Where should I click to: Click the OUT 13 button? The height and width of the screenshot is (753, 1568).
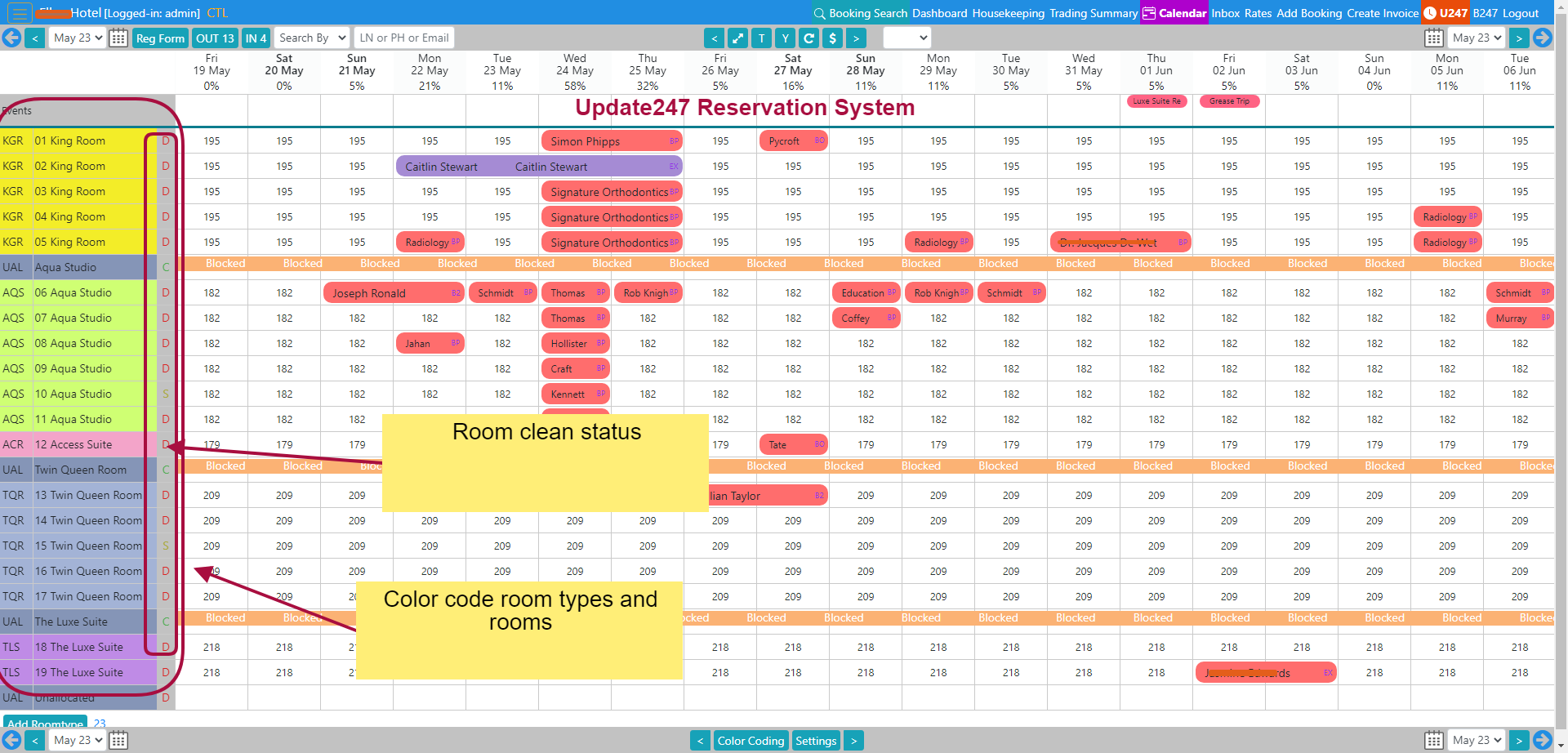coord(215,38)
